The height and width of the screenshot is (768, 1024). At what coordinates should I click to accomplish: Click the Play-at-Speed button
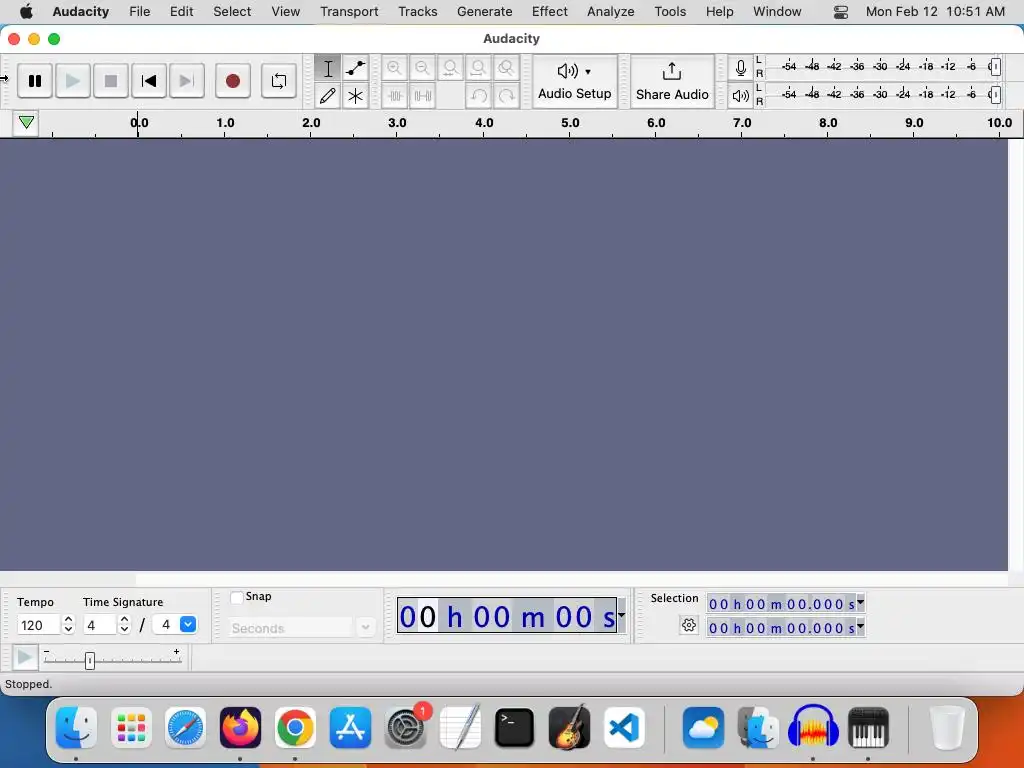tap(25, 657)
